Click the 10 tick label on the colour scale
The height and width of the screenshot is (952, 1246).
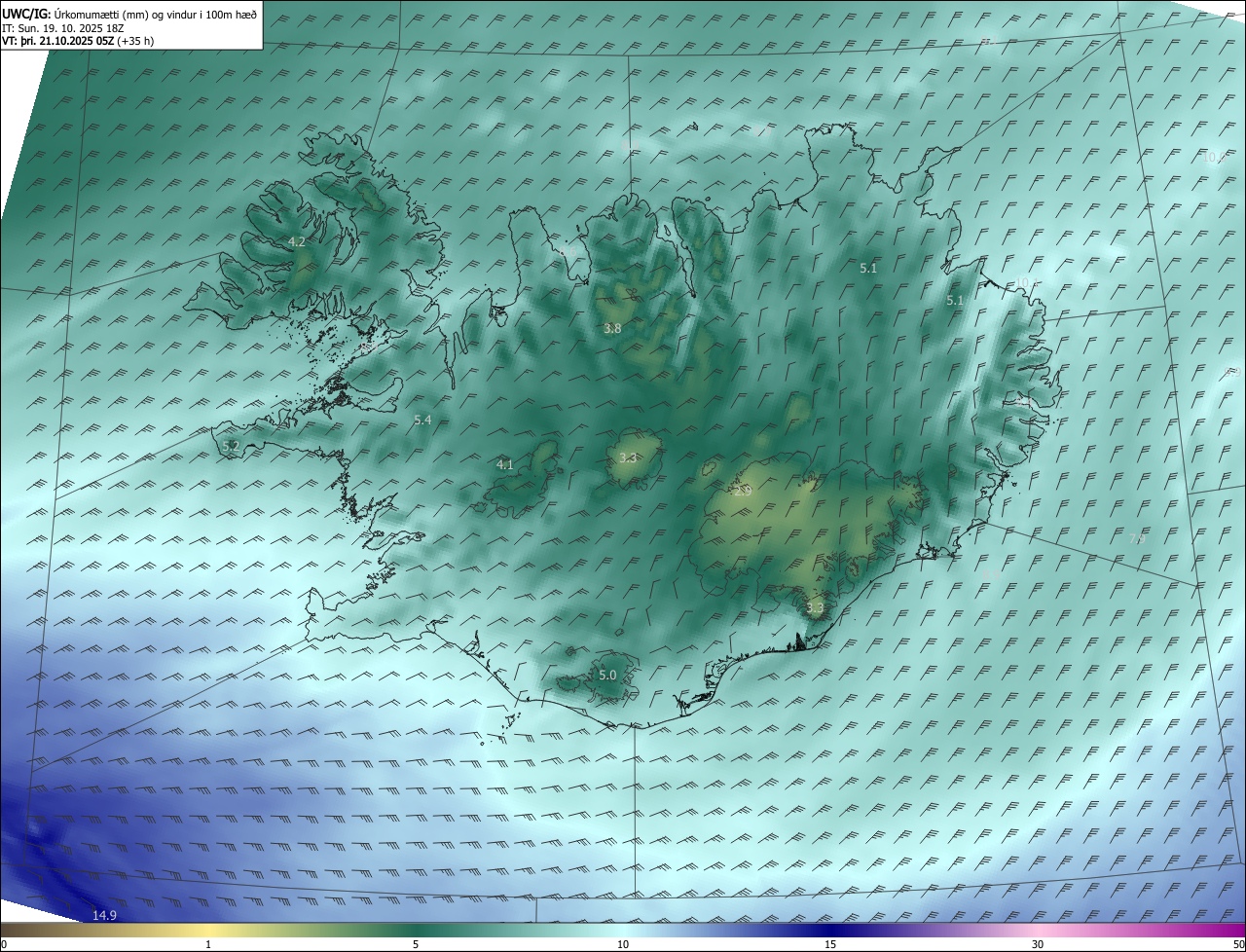pyautogui.click(x=623, y=944)
